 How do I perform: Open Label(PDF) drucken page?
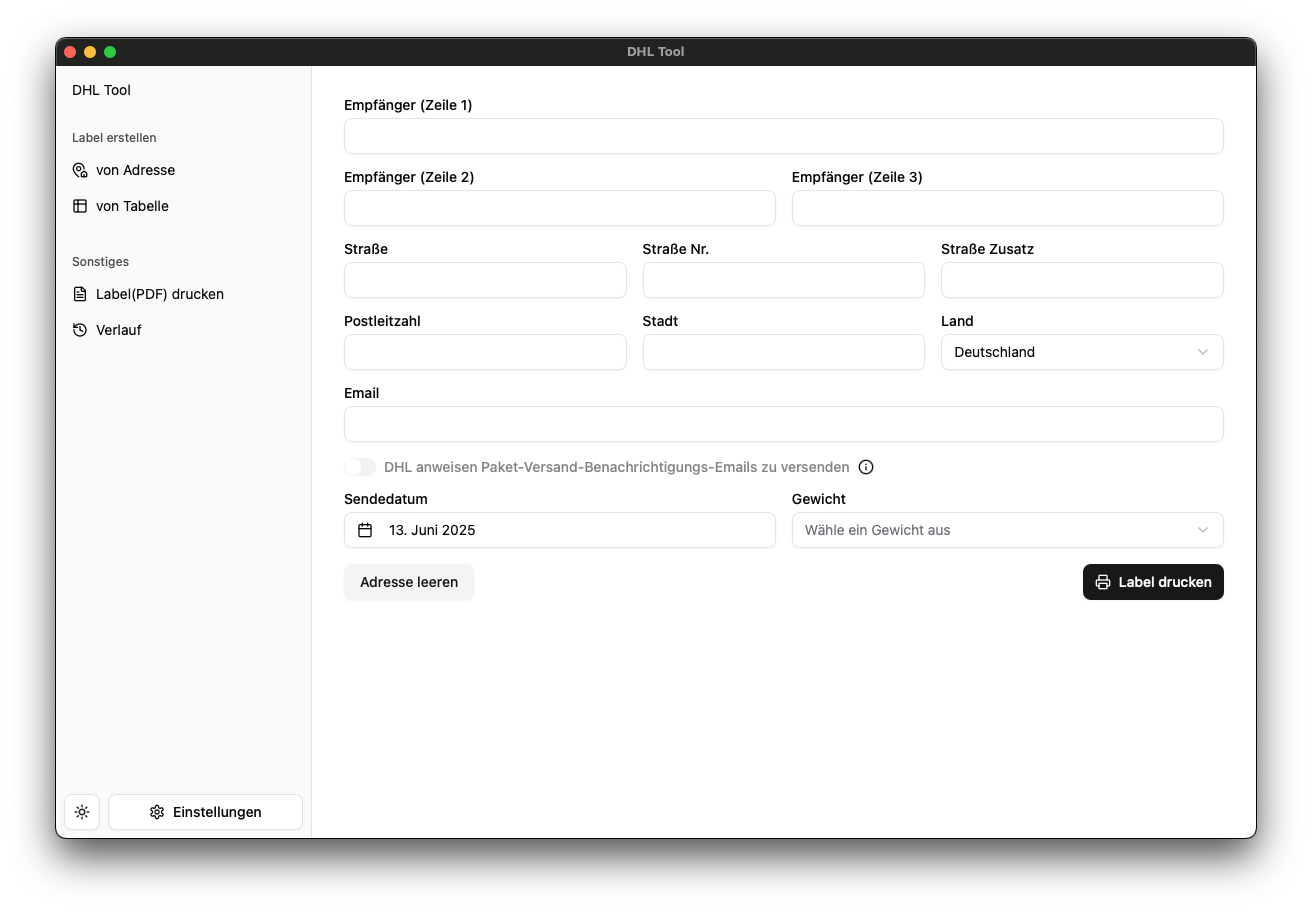184,294
